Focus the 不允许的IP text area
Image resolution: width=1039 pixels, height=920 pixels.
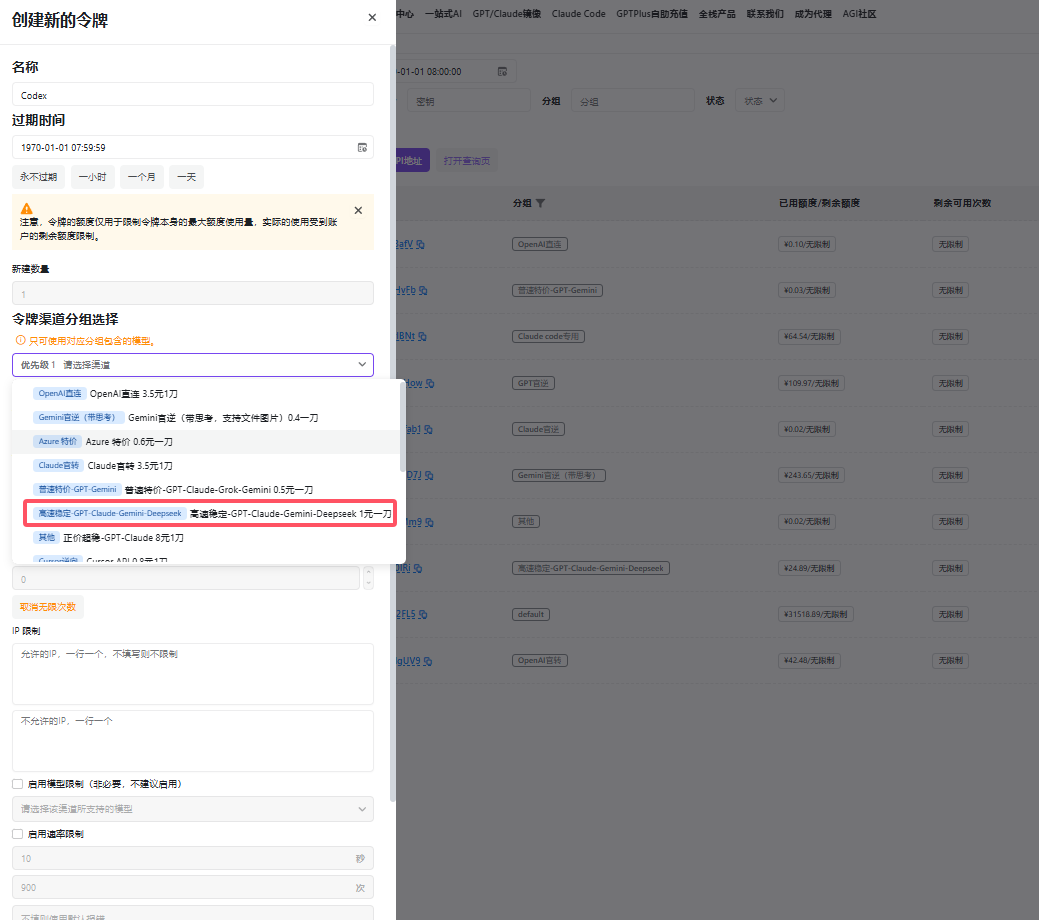click(193, 741)
